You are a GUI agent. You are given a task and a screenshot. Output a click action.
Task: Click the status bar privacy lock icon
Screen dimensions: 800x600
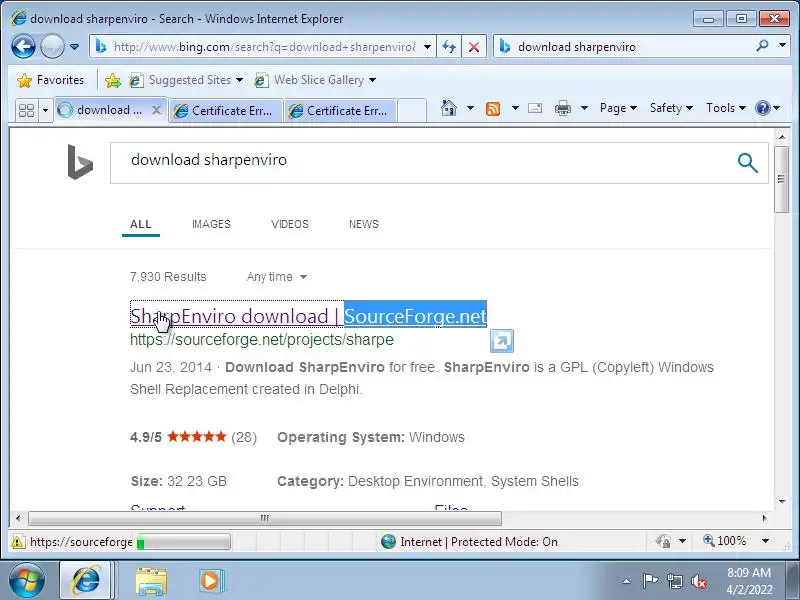coord(663,541)
